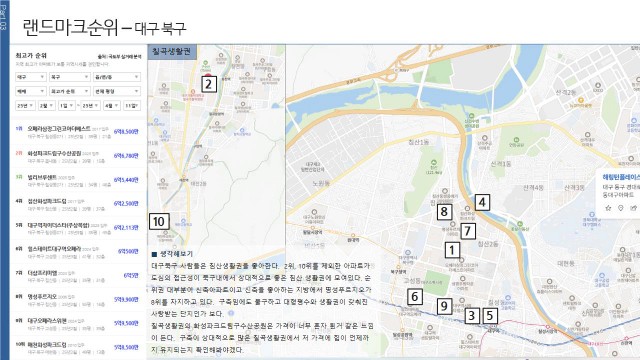This screenshot has height=360, width=640.
Task: Open the 최고가 순위 sort dropdown
Action: coord(69,91)
